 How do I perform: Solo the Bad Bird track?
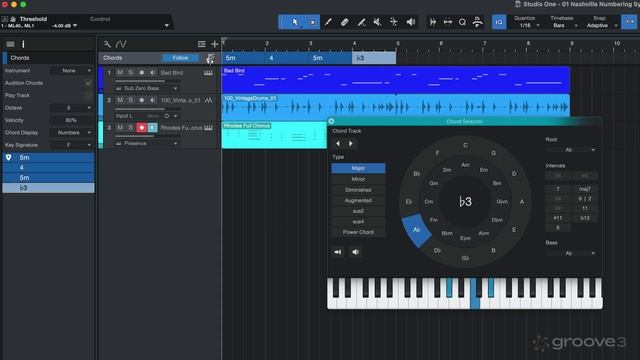131,73
